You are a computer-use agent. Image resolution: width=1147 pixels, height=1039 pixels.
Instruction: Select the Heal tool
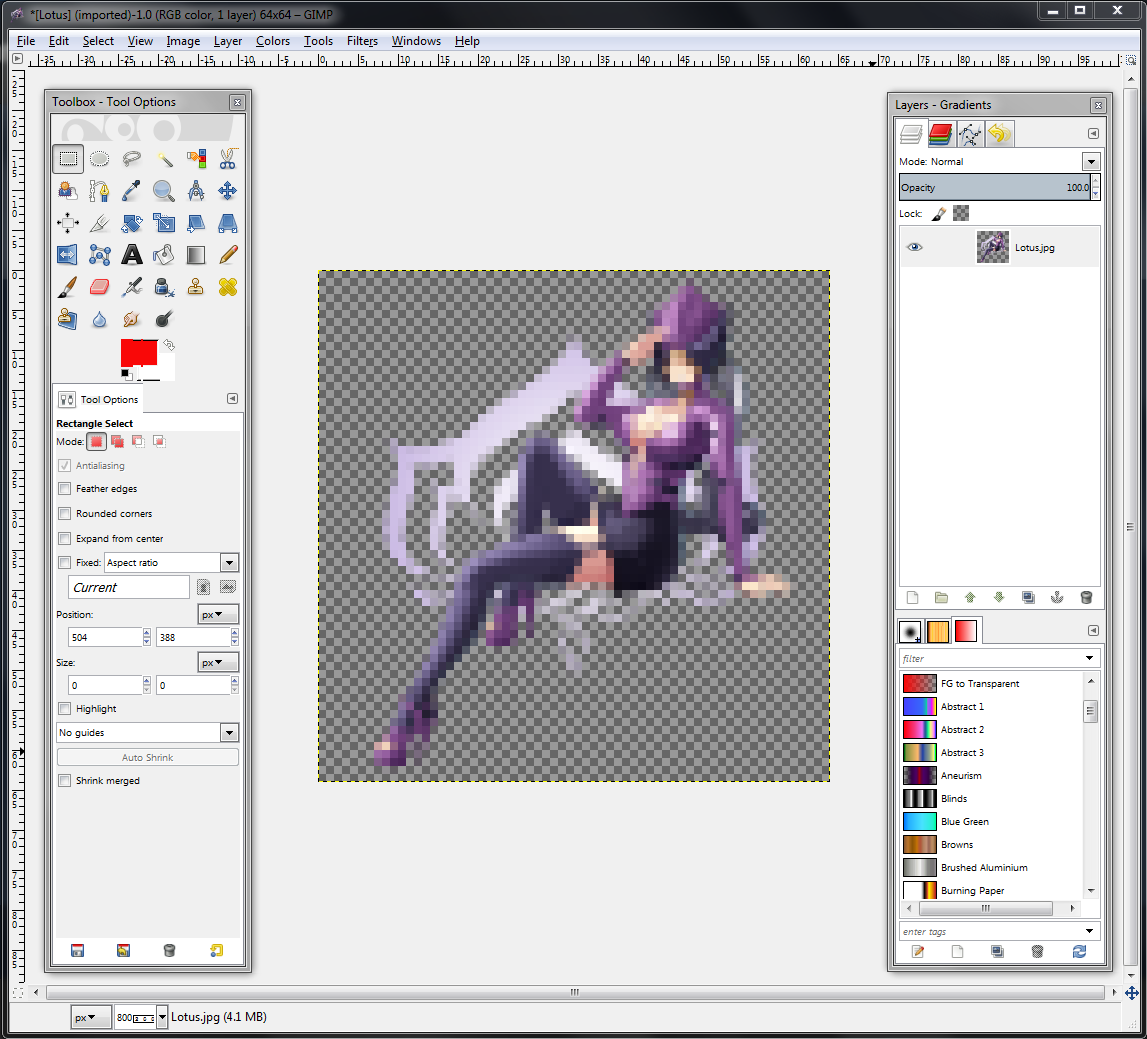[227, 287]
